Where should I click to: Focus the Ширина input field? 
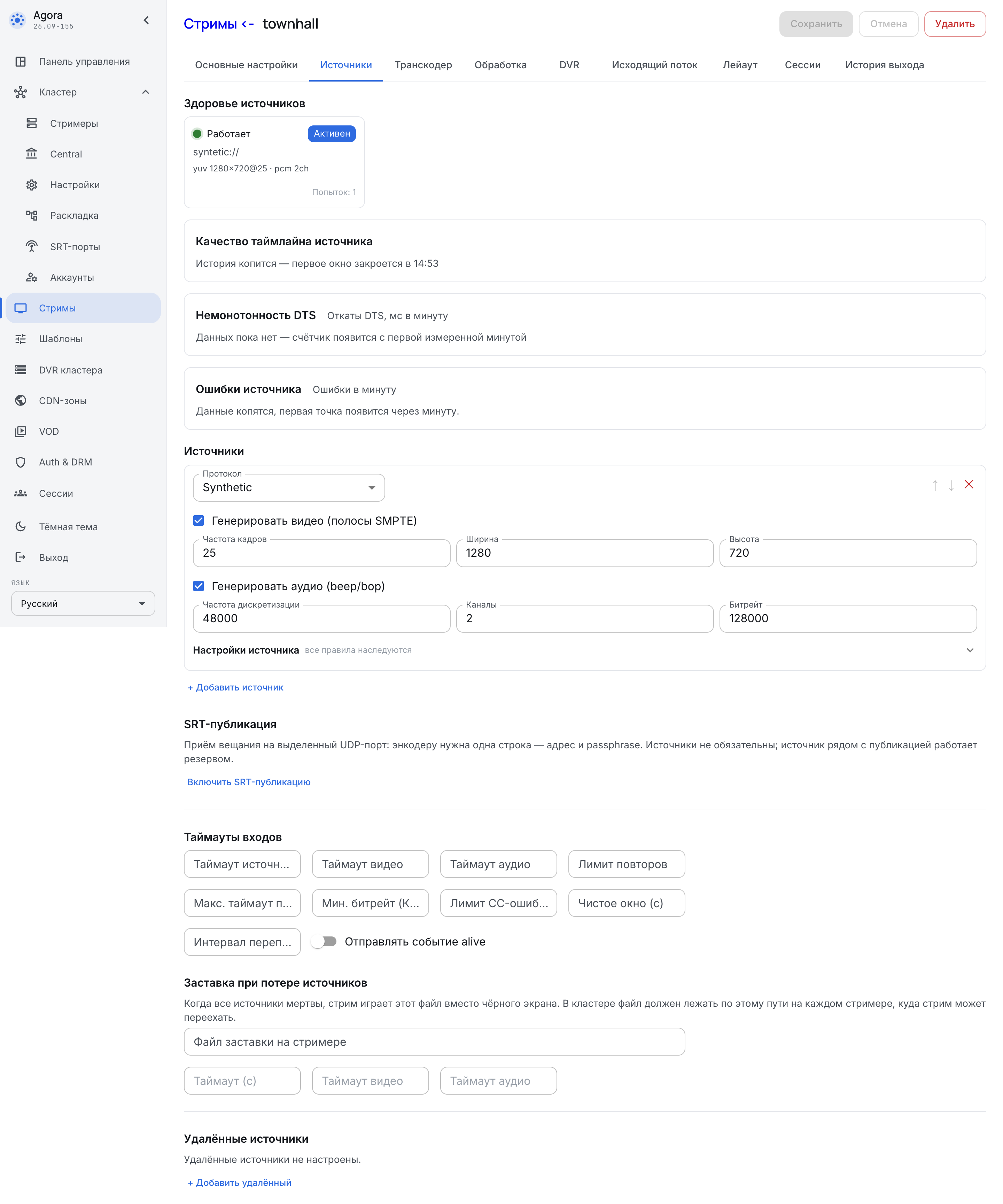(x=585, y=553)
